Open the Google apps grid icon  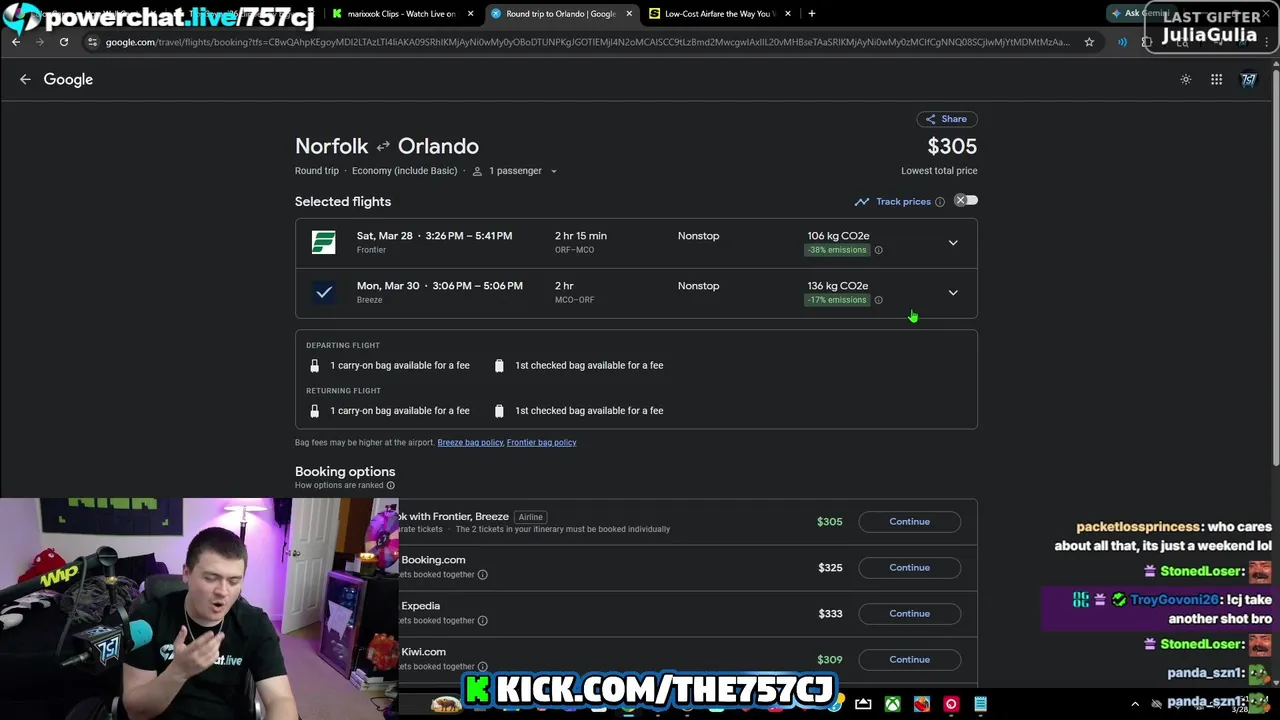[x=1216, y=79]
